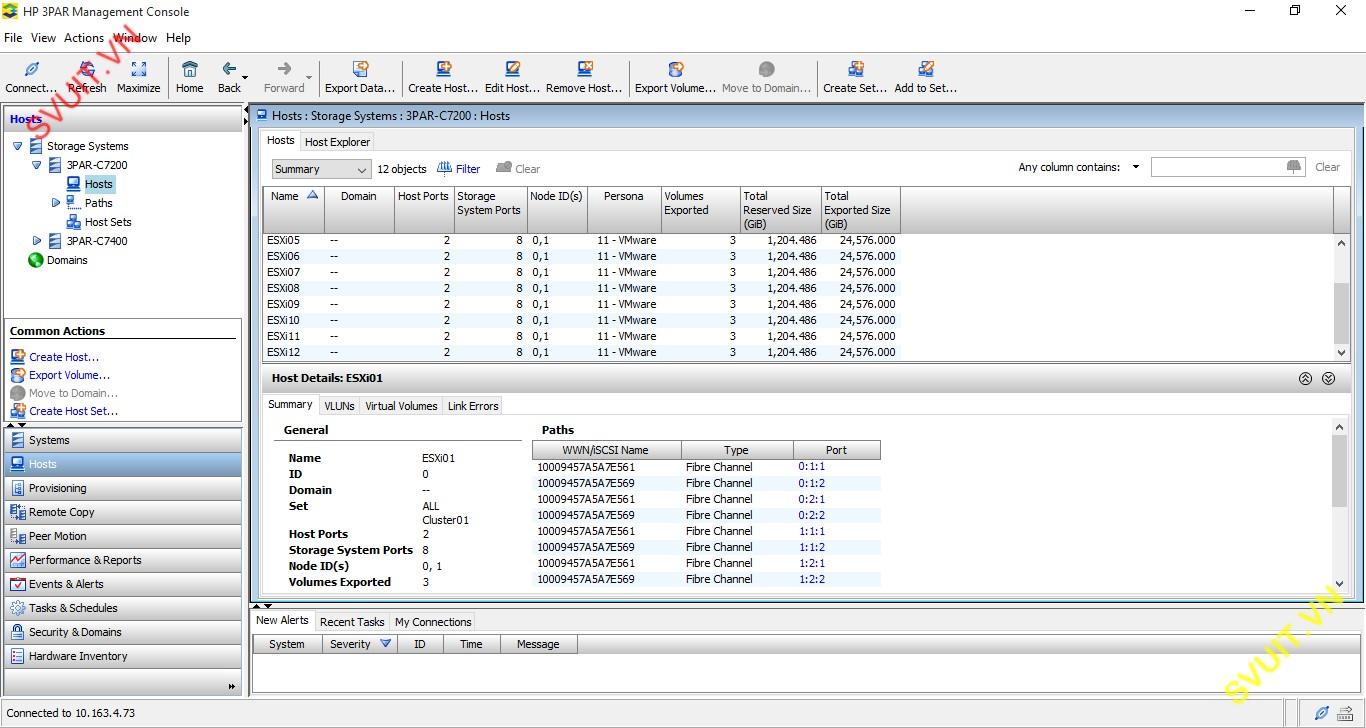Select the ESXi12 host row
The height and width of the screenshot is (728, 1366).
[582, 352]
